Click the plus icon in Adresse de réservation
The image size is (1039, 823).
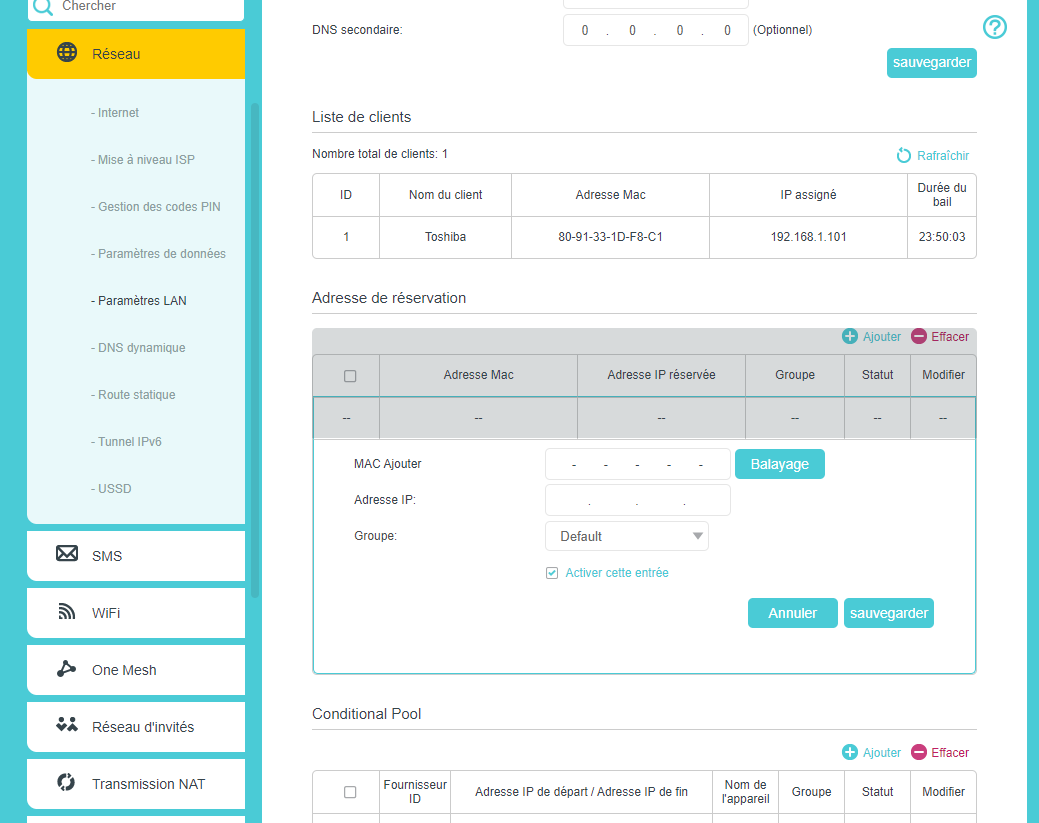(x=850, y=337)
